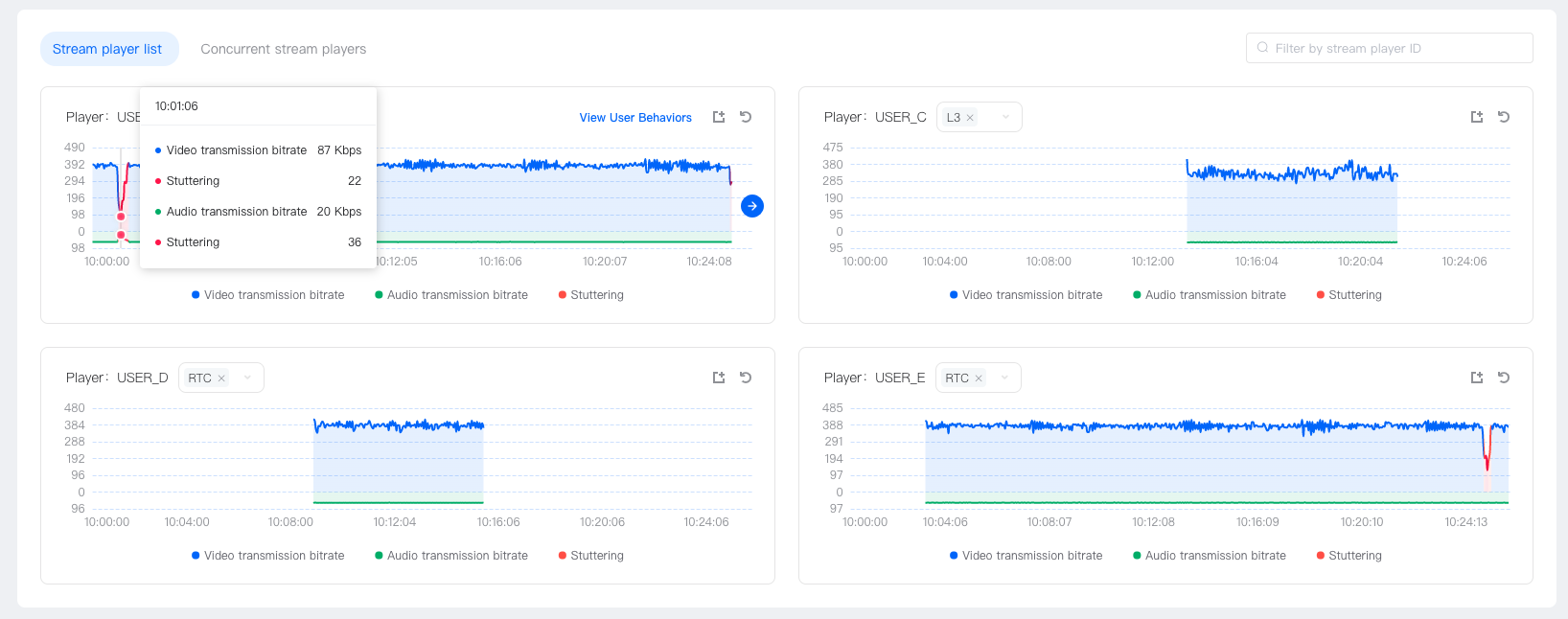Expand the USER_C L3 dropdown
Screen dimensions: 1568x619
1005,117
